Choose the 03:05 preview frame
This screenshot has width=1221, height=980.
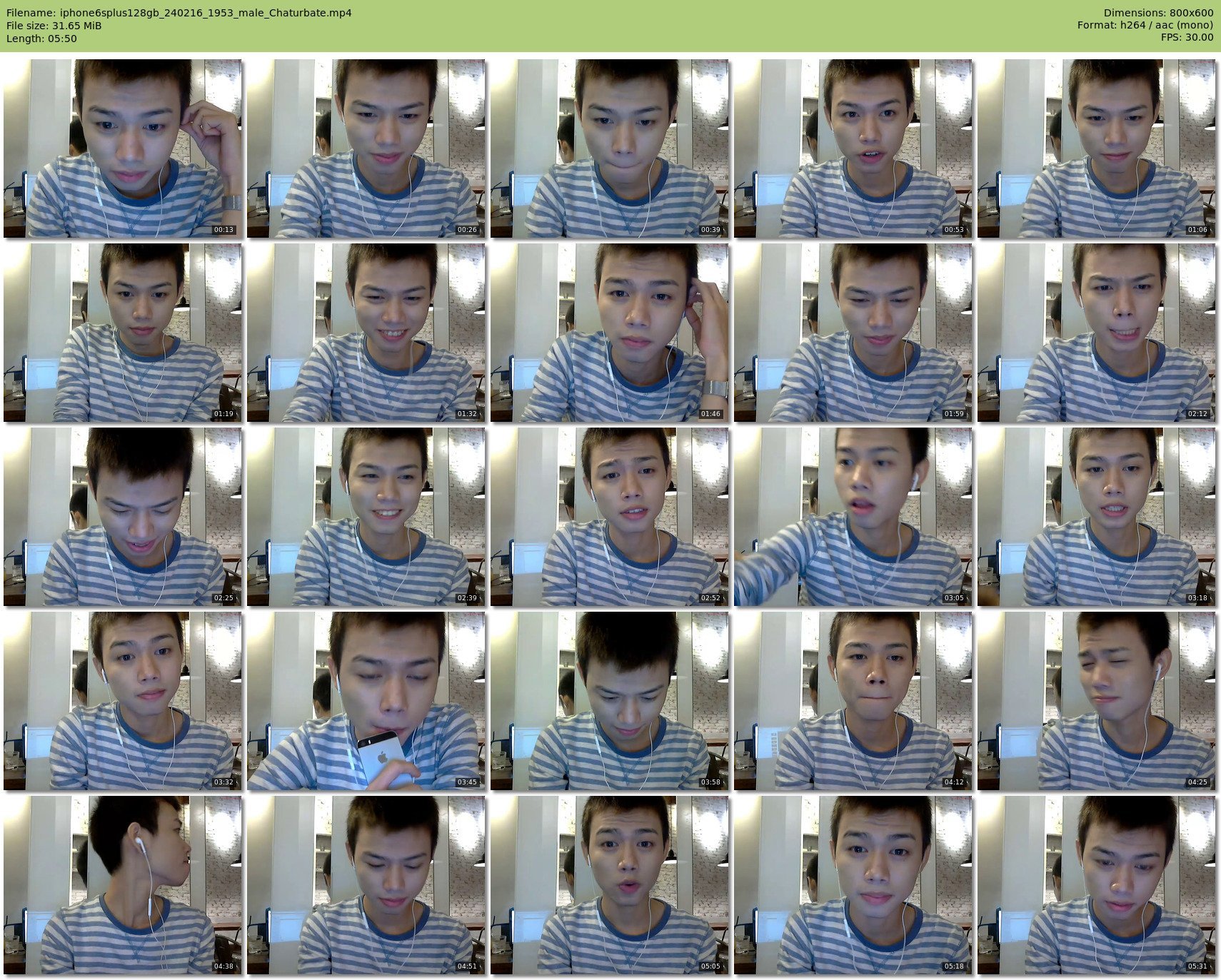pyautogui.click(x=853, y=517)
